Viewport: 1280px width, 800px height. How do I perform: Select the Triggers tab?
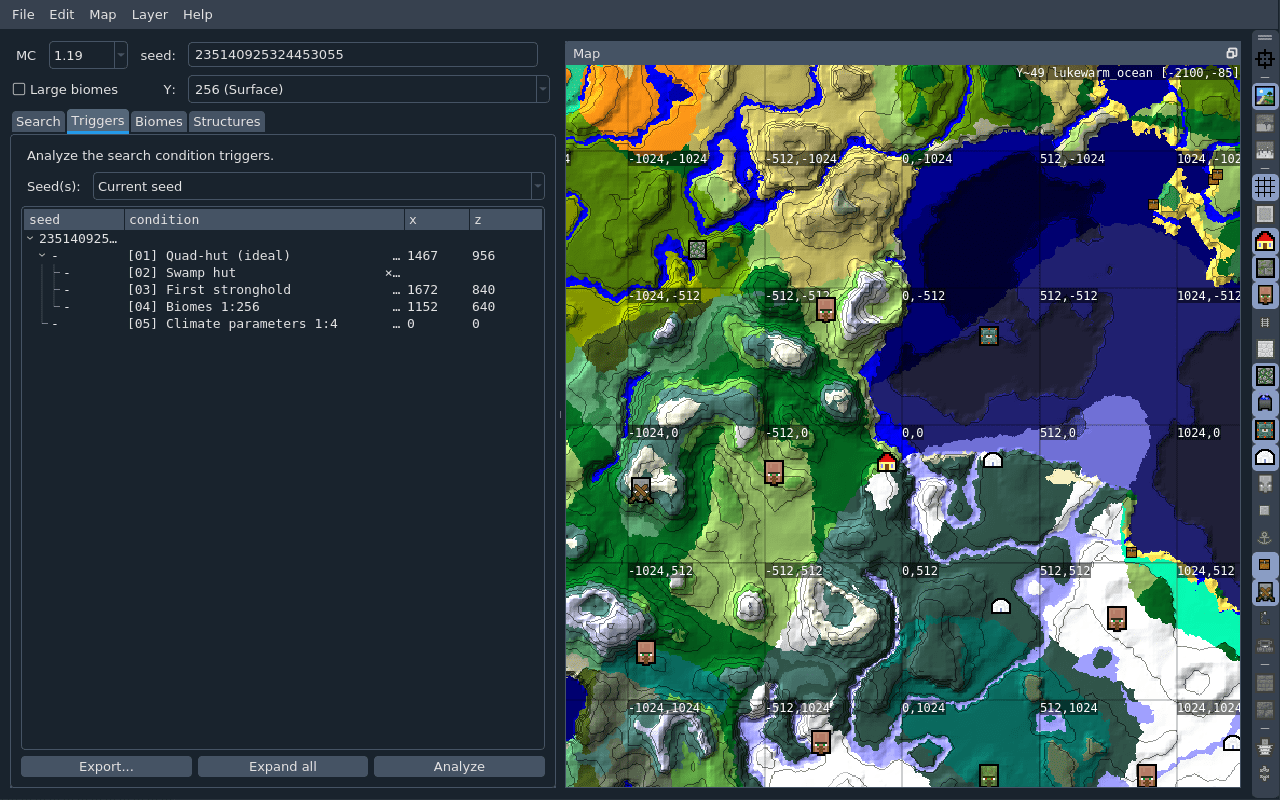pyautogui.click(x=98, y=120)
